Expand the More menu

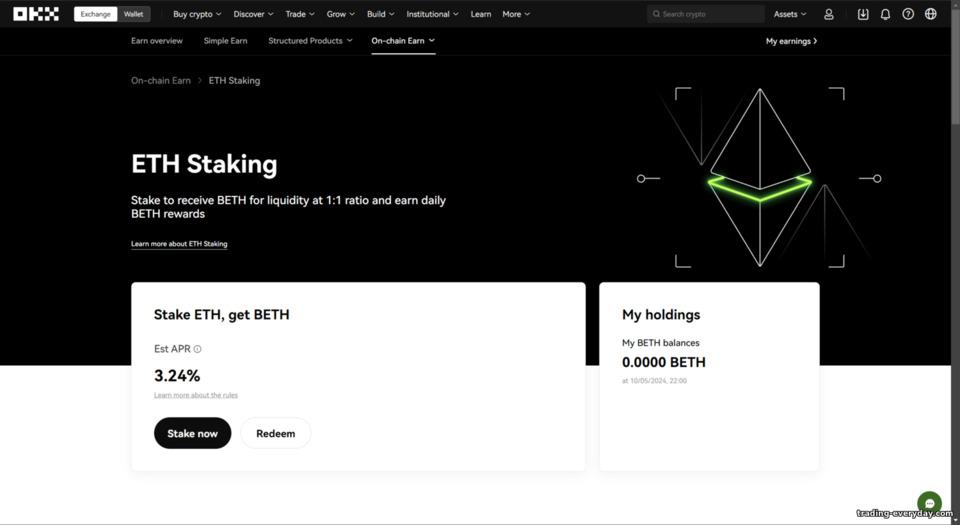pos(516,14)
